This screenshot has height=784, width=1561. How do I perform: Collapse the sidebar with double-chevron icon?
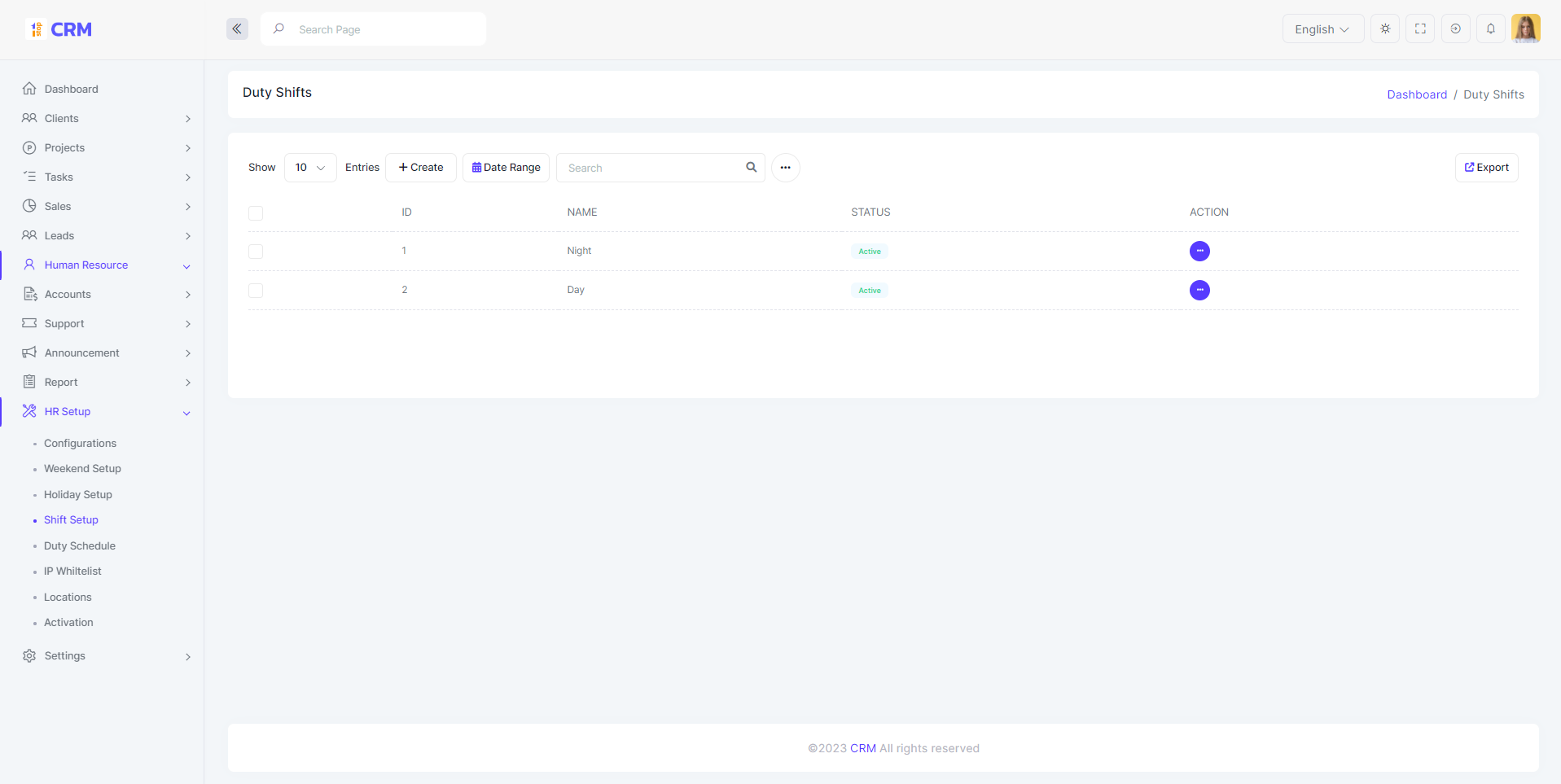(x=237, y=29)
